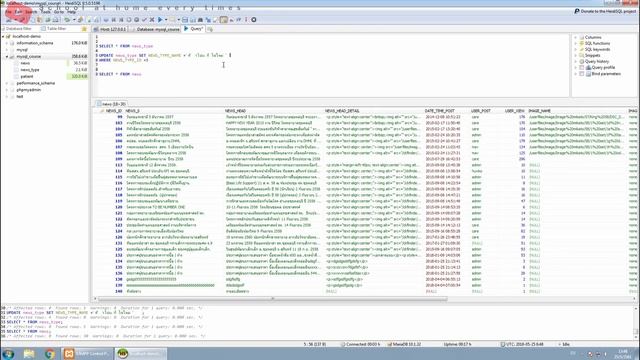The image size is (640, 360).
Task: Expand the SQL keywords helper node
Action: pyautogui.click(x=576, y=49)
